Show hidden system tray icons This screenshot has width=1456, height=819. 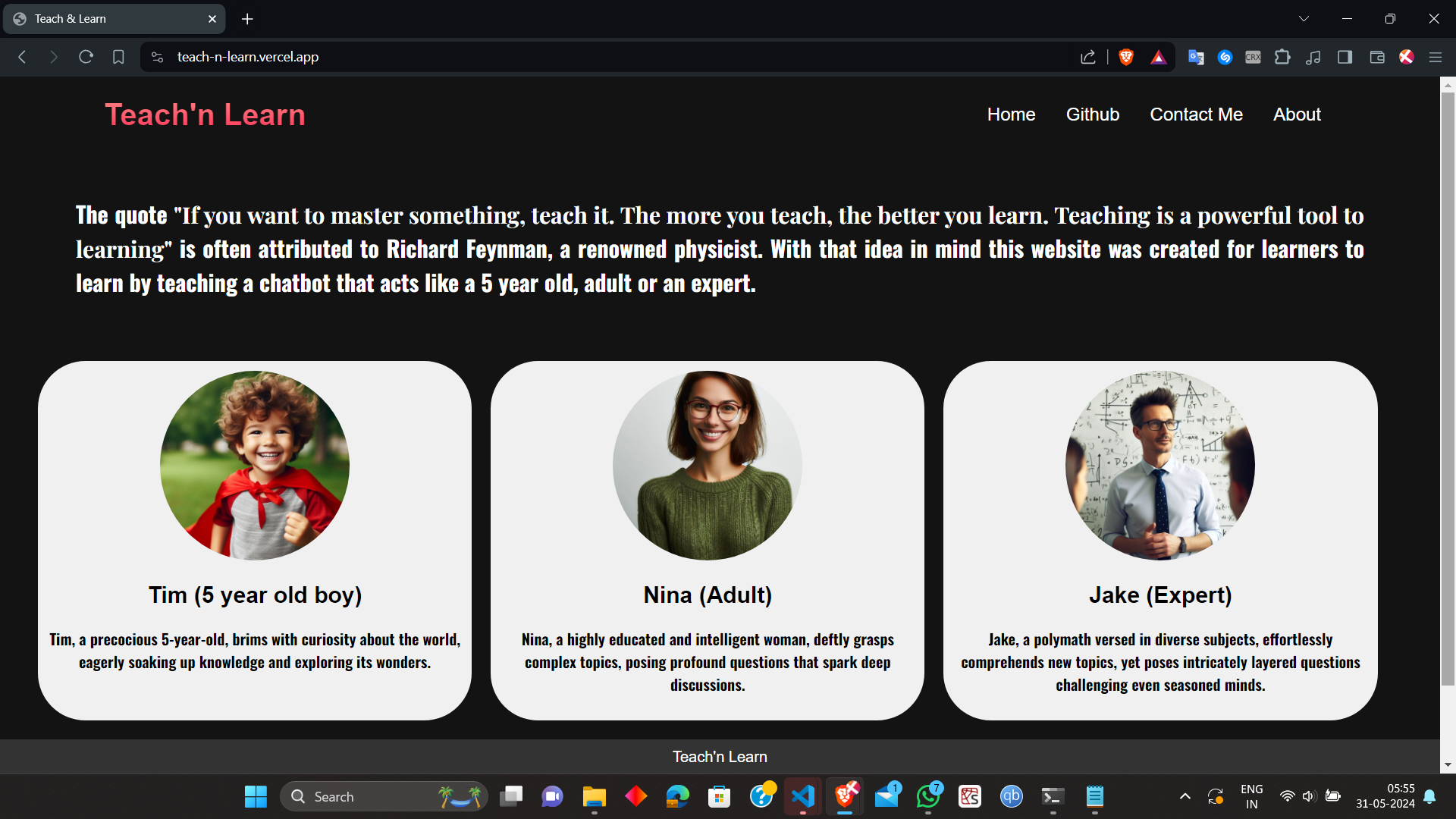1185,796
